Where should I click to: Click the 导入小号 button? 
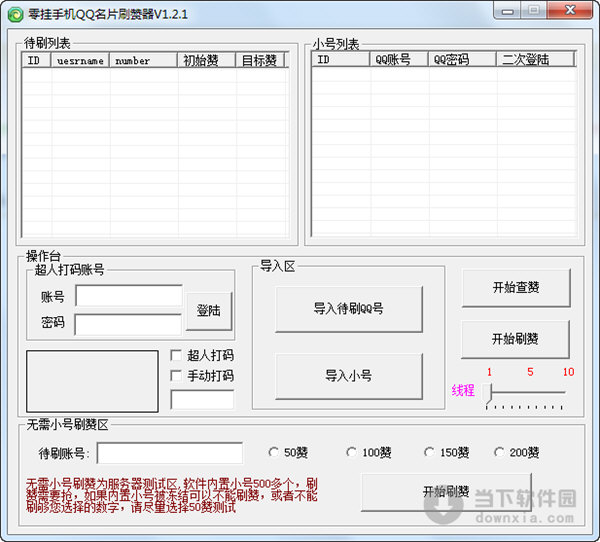click(349, 376)
